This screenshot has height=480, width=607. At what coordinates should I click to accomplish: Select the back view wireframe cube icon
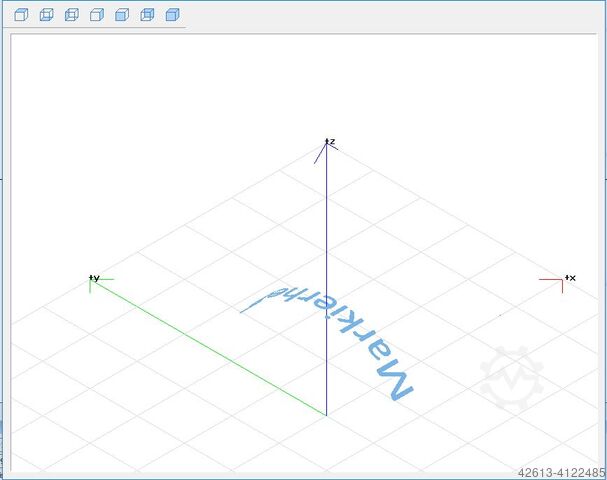(x=147, y=15)
